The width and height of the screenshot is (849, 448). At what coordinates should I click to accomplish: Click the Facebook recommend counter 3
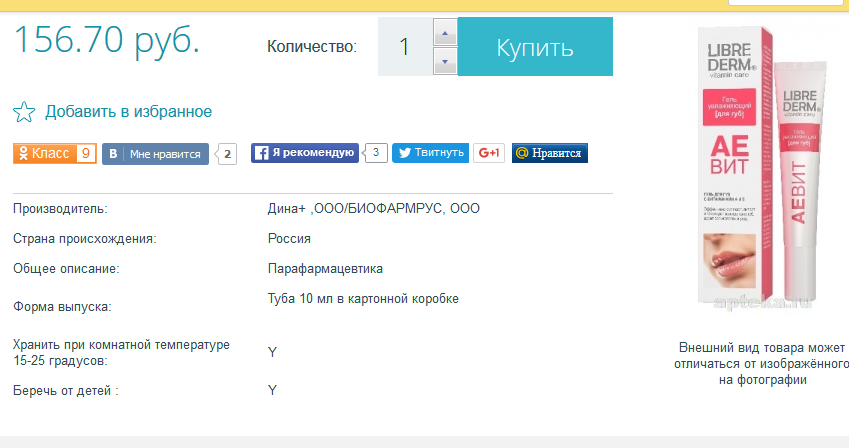tap(375, 153)
